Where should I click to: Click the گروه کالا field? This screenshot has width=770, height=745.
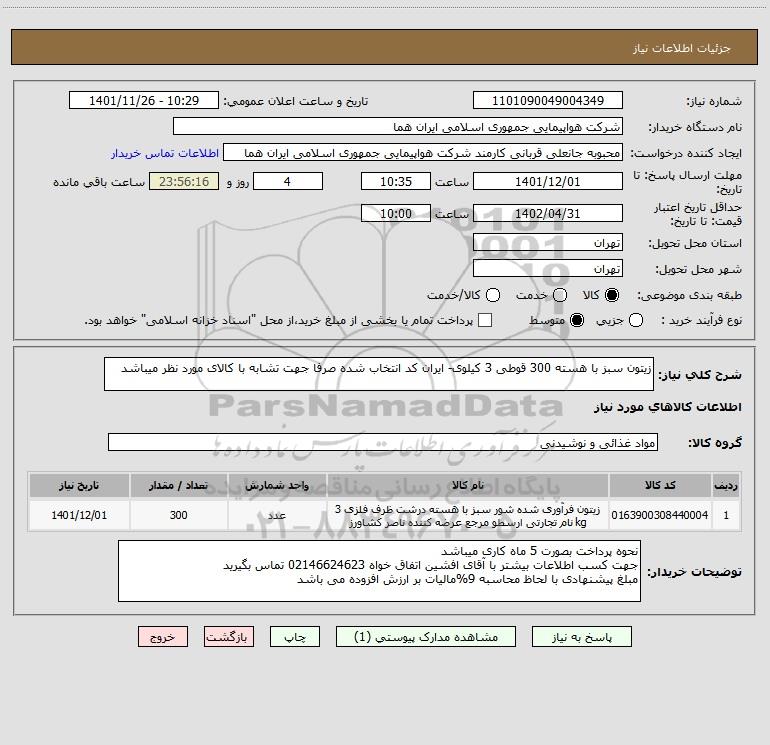pyautogui.click(x=383, y=442)
